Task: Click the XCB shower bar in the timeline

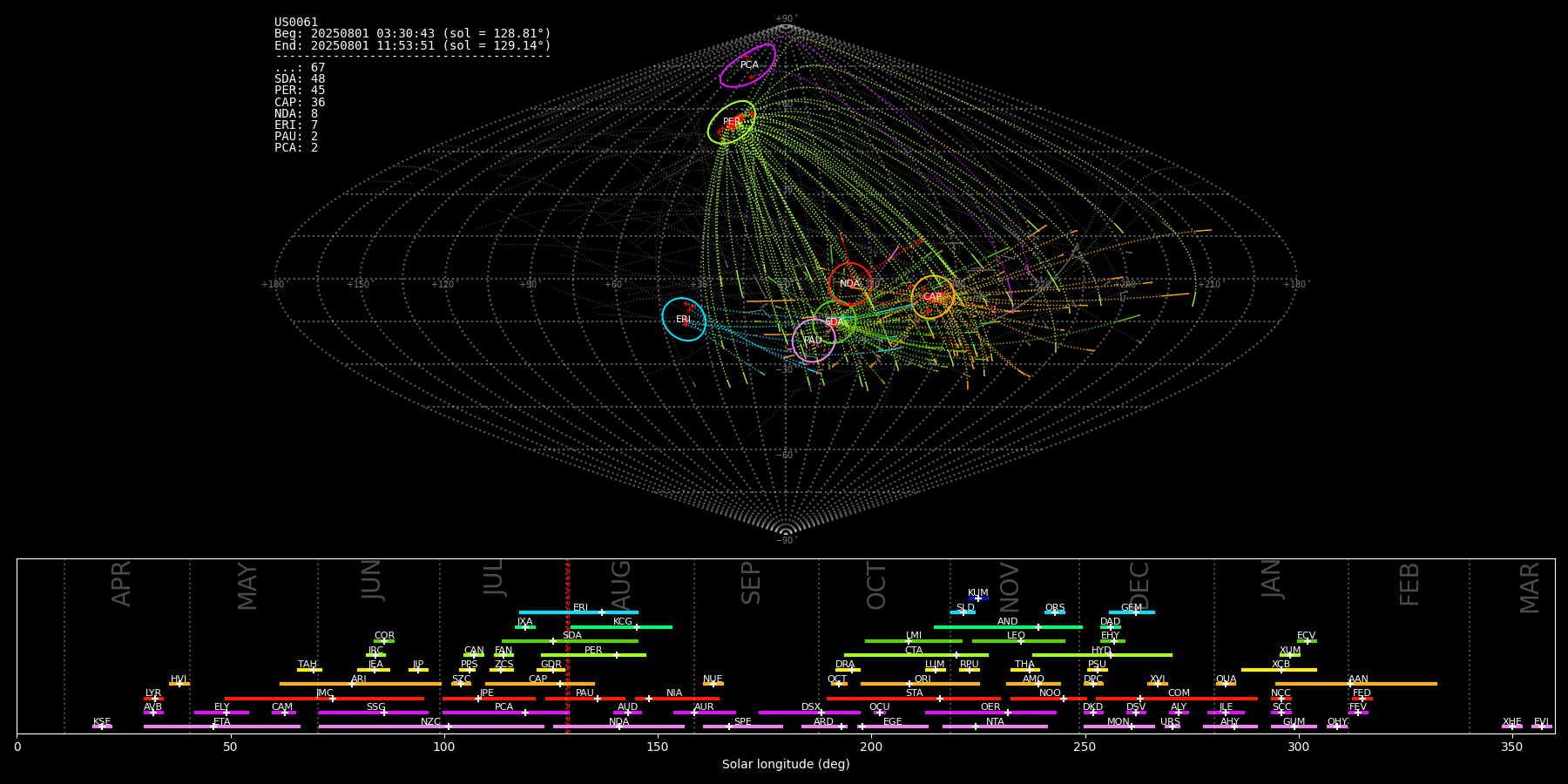Action: tap(1279, 670)
